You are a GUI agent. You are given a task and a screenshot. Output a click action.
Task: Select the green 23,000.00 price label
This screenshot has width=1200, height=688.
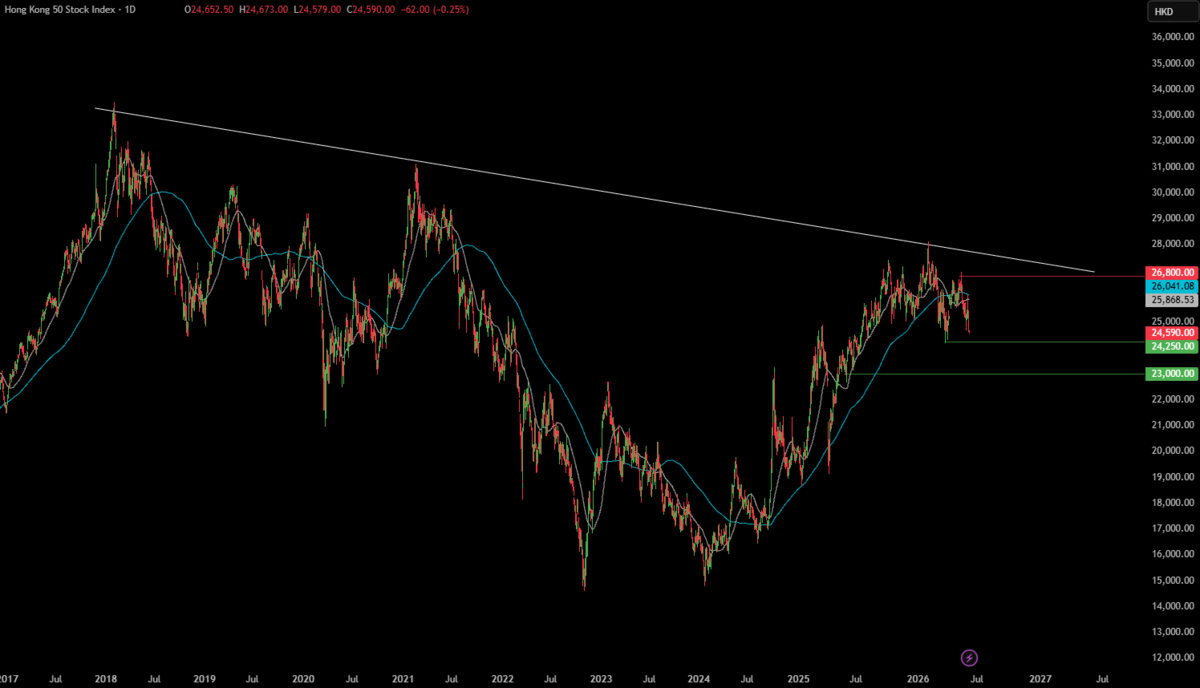point(1172,373)
